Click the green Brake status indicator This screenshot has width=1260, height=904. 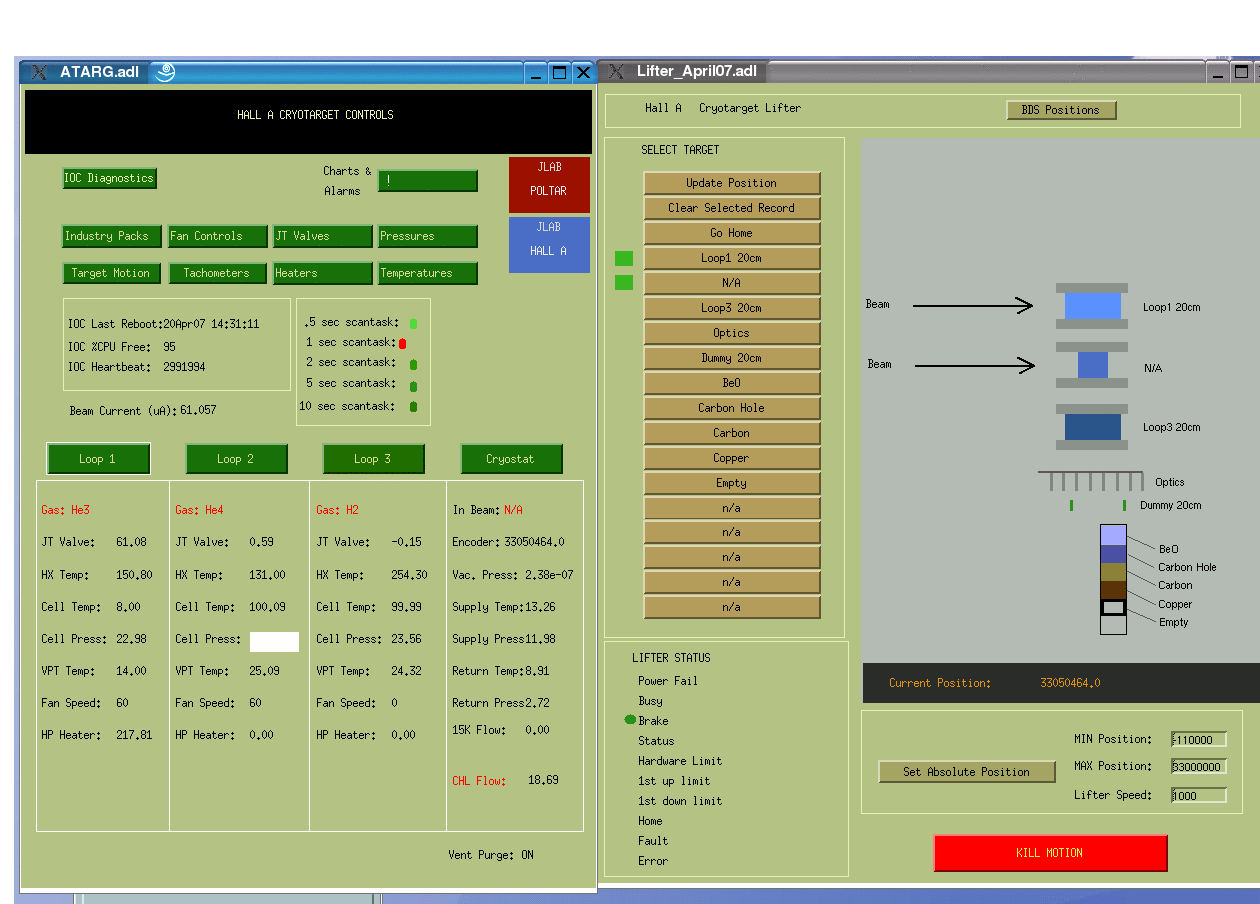tap(630, 720)
